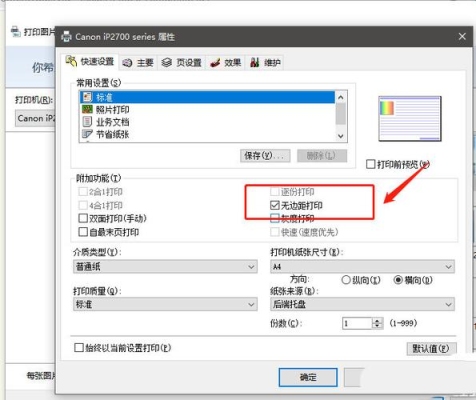The height and width of the screenshot is (400, 476).
Task: Click the print layout preview thumbnail
Action: (410, 119)
